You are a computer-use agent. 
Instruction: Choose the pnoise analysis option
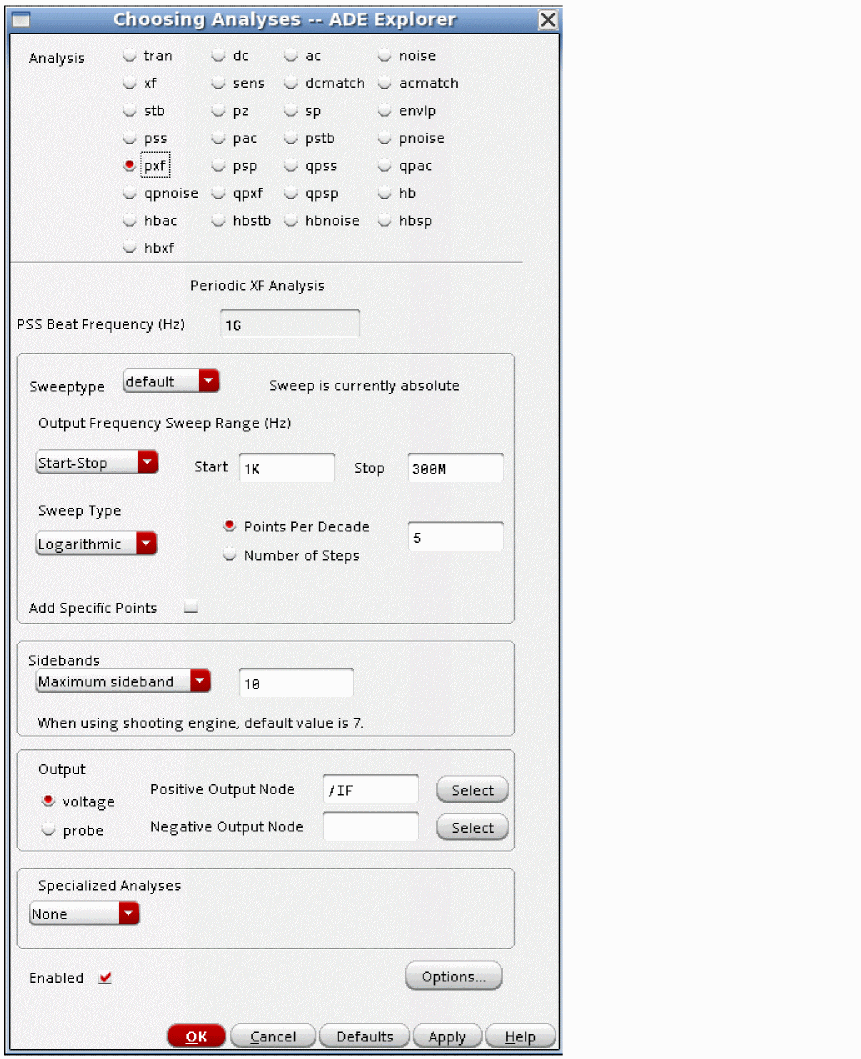pyautogui.click(x=384, y=138)
